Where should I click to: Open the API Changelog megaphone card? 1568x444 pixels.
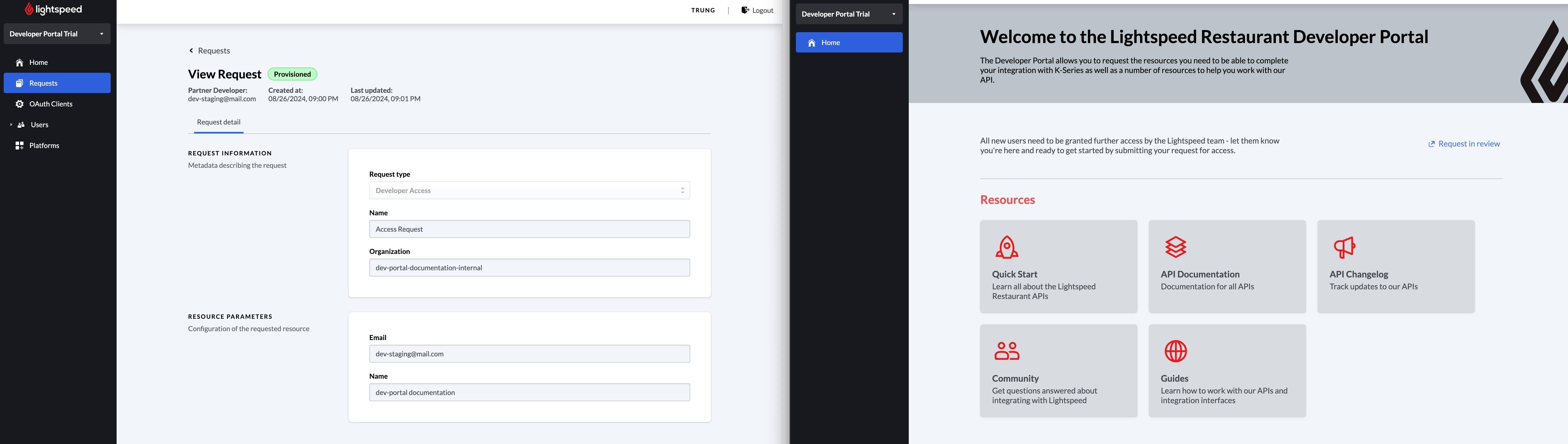pos(1395,266)
